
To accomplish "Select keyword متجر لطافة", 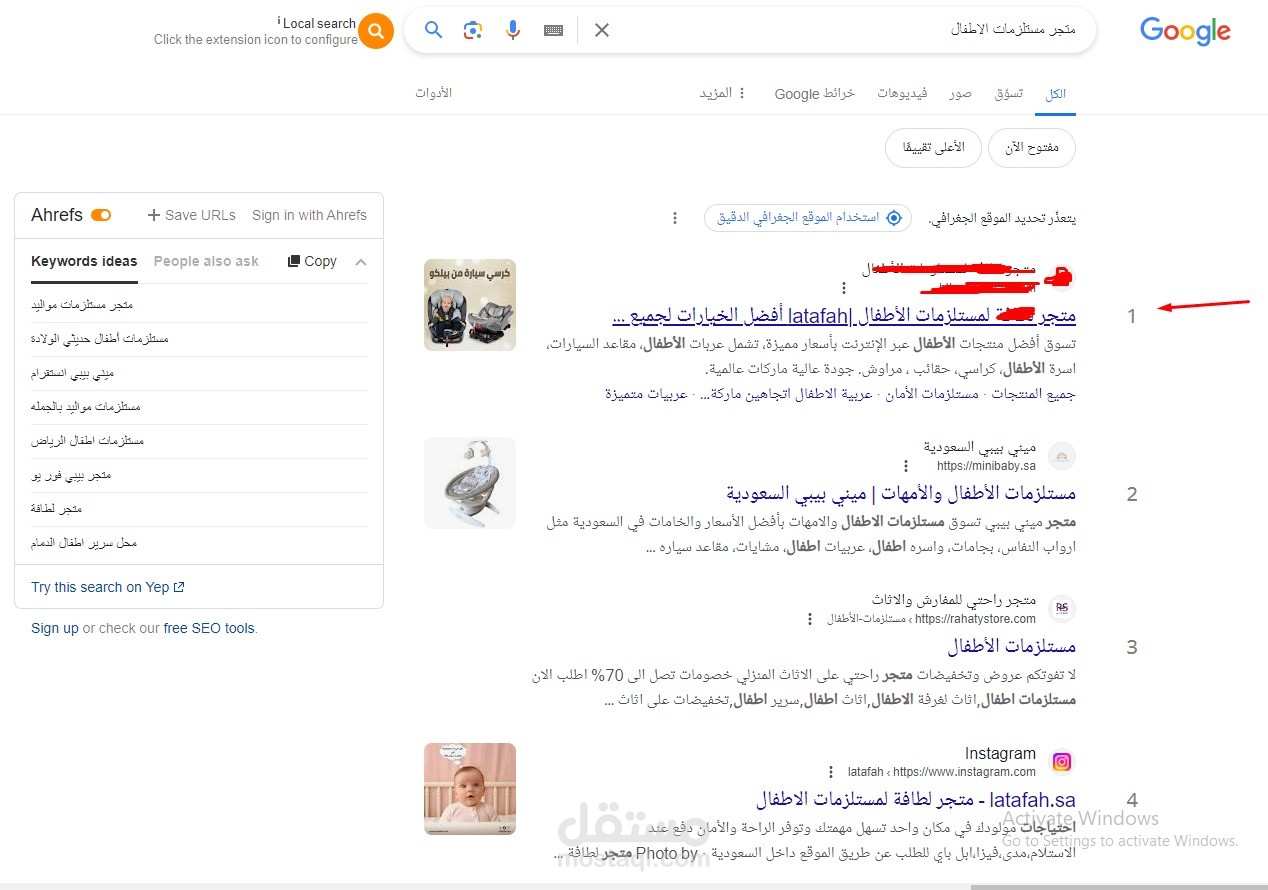I will pos(56,508).
